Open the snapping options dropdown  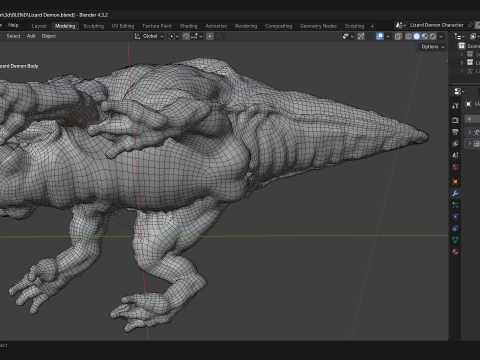(197, 36)
